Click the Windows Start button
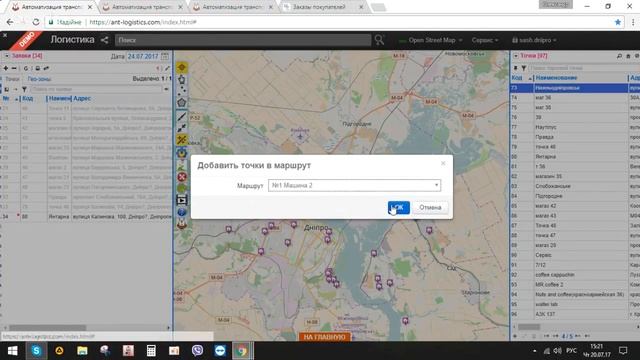 (x=12, y=351)
